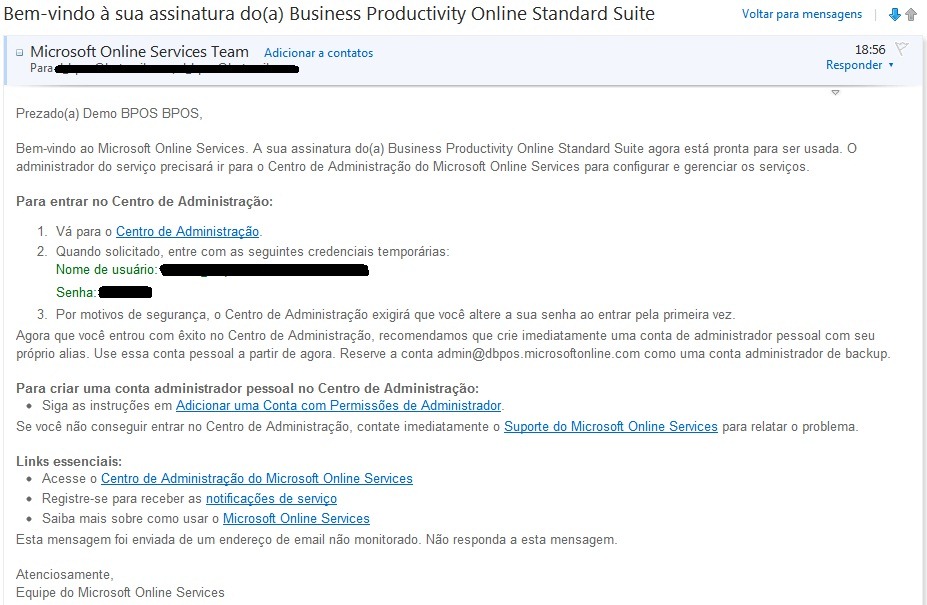
Task: Open Centro de Administração do Microsoft Online Services
Action: click(256, 479)
